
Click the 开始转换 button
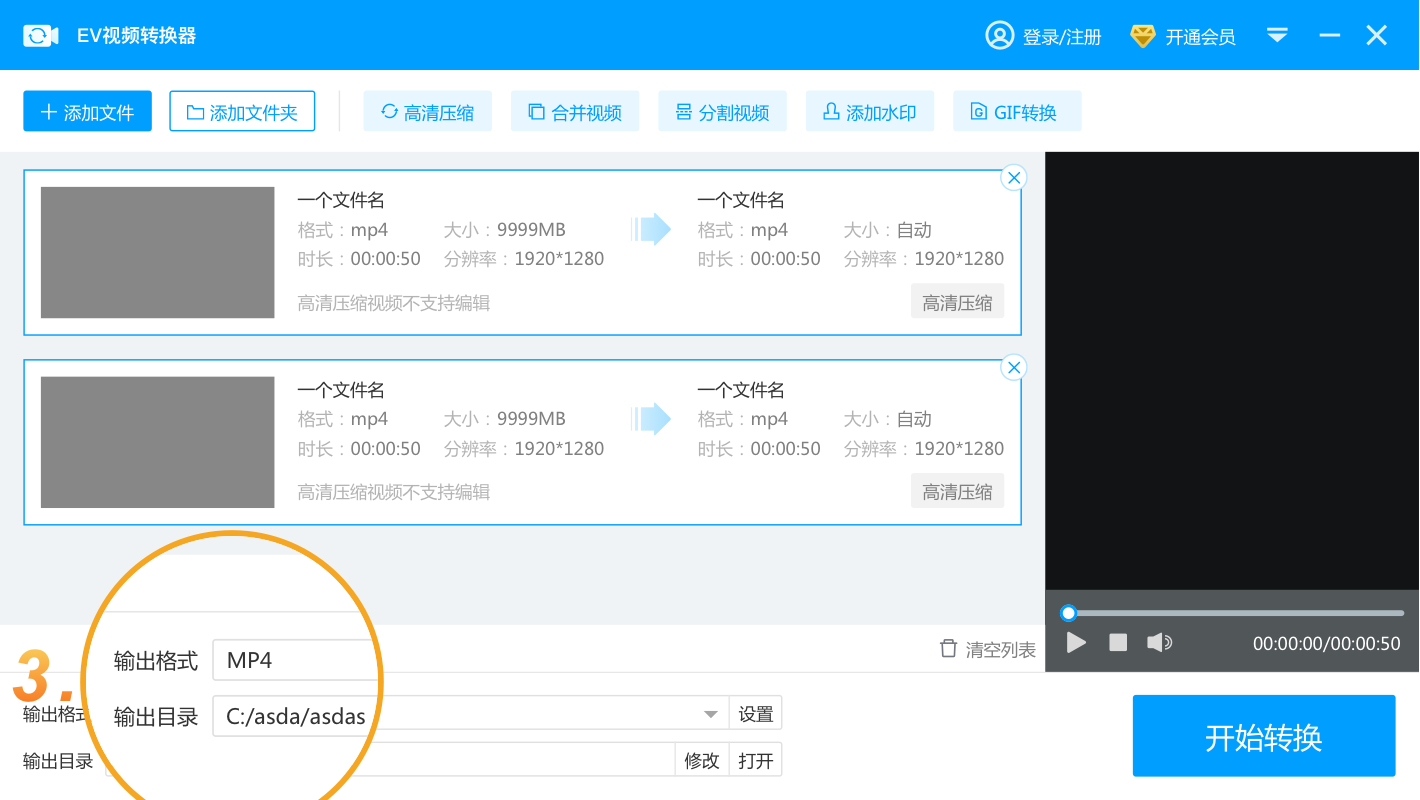coord(1263,737)
